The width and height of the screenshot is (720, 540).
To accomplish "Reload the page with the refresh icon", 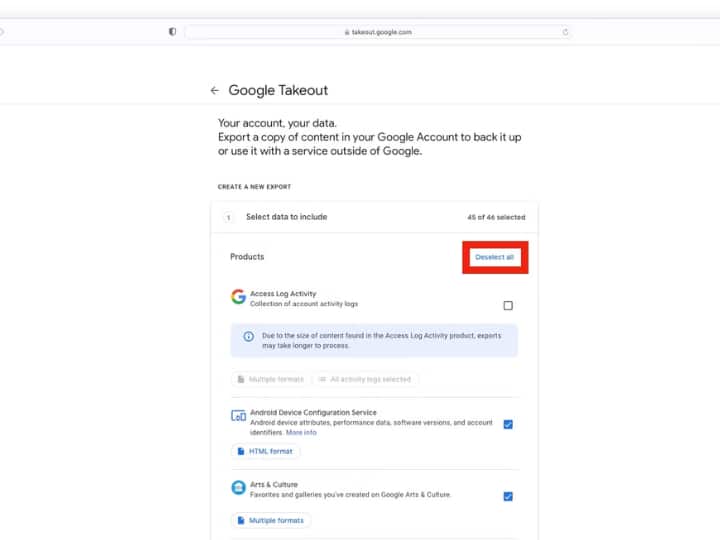I will click(565, 32).
